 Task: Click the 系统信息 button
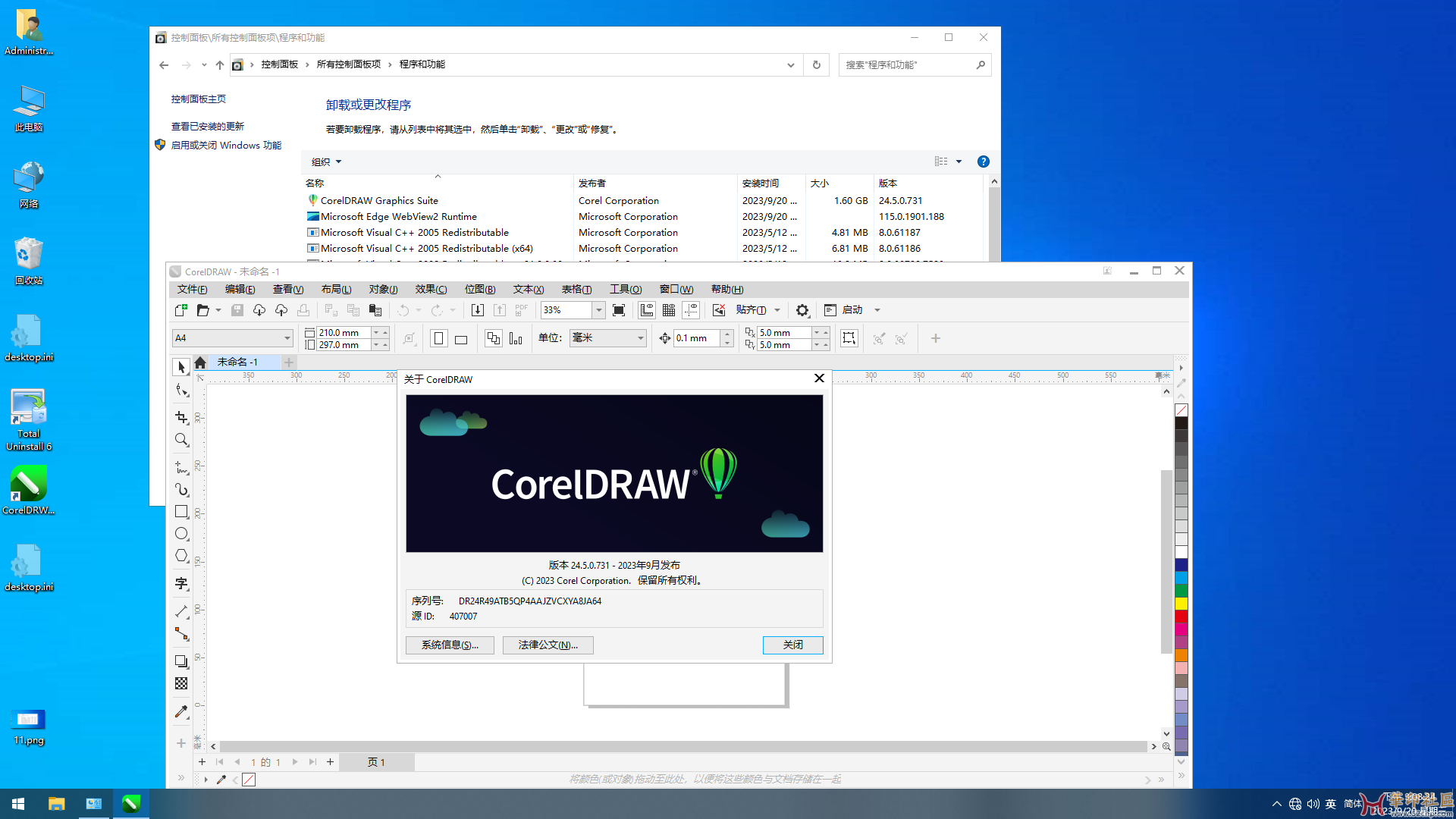point(450,645)
